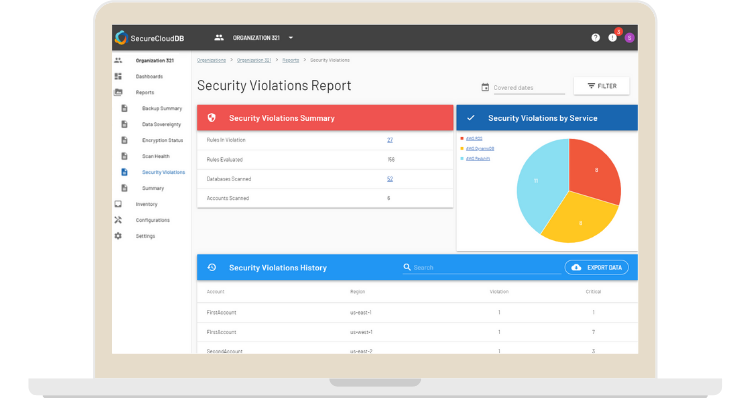Click the people icon in the top bar
The width and height of the screenshot is (750, 398).
tap(219, 37)
